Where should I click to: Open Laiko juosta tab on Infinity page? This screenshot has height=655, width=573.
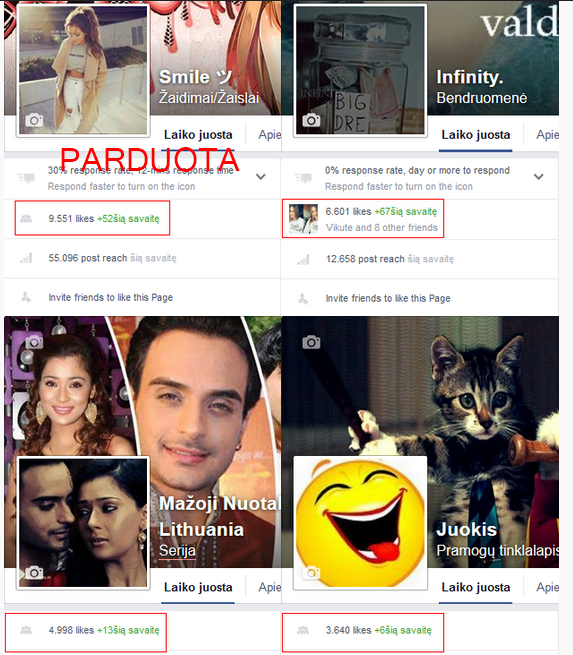pos(476,135)
